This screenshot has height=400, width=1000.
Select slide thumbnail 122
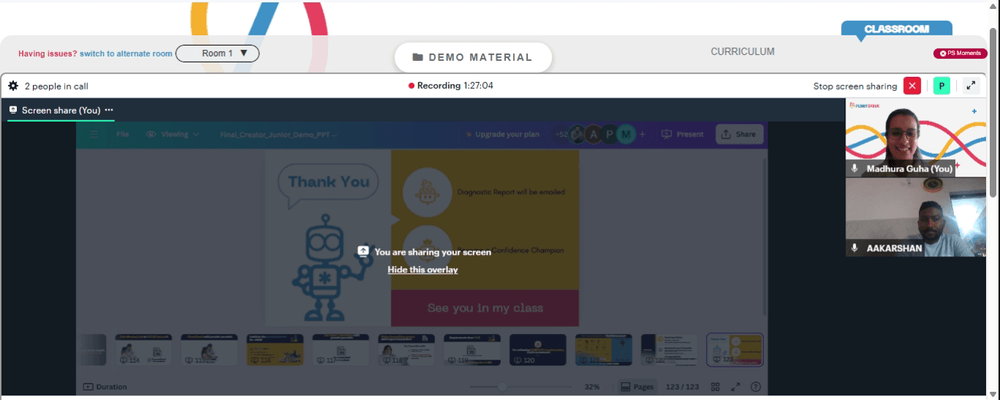669,350
